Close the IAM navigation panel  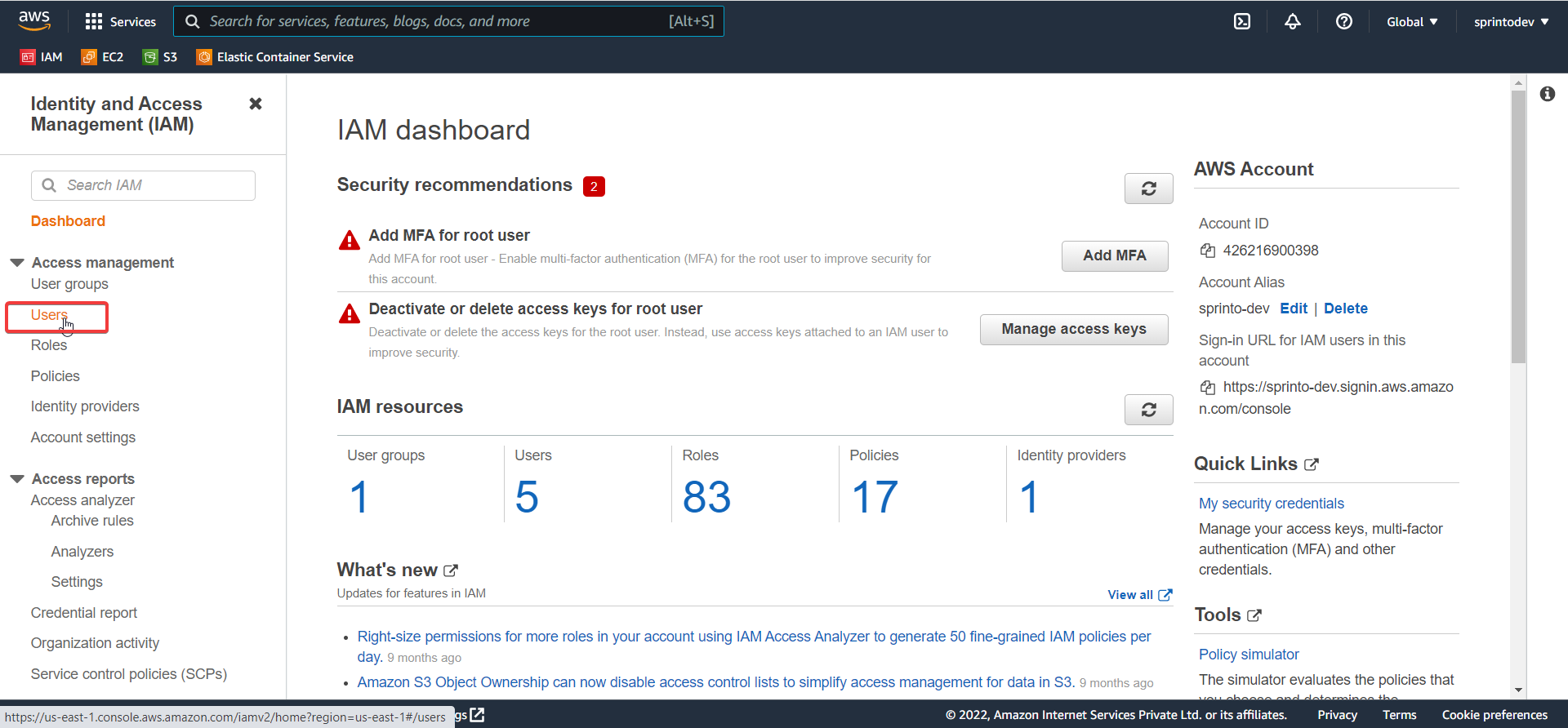(x=256, y=104)
